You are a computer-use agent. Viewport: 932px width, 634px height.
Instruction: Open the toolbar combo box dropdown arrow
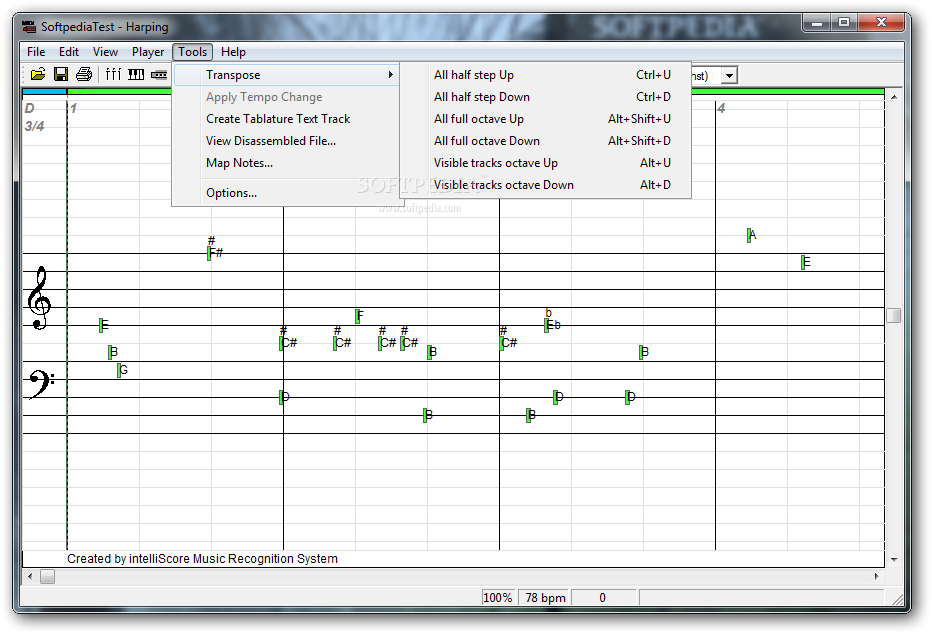pyautogui.click(x=729, y=75)
